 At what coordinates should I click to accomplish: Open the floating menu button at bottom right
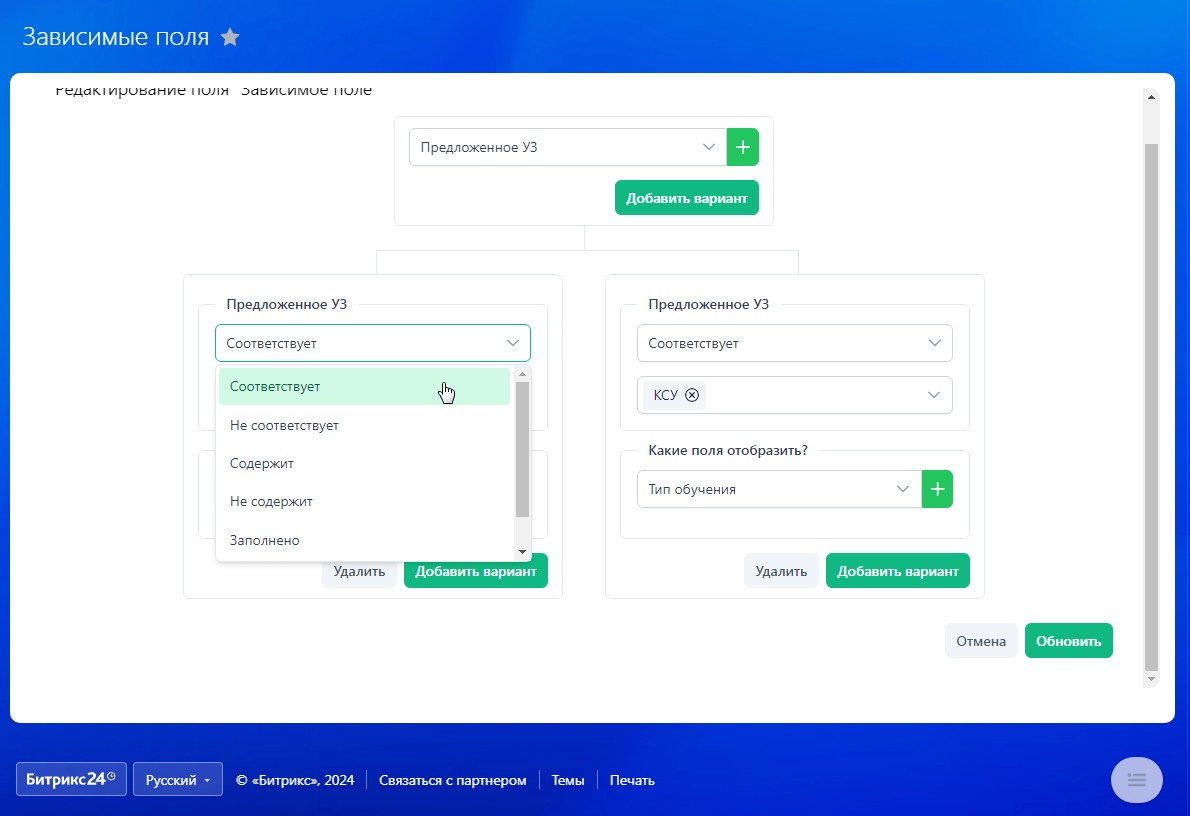pyautogui.click(x=1136, y=780)
